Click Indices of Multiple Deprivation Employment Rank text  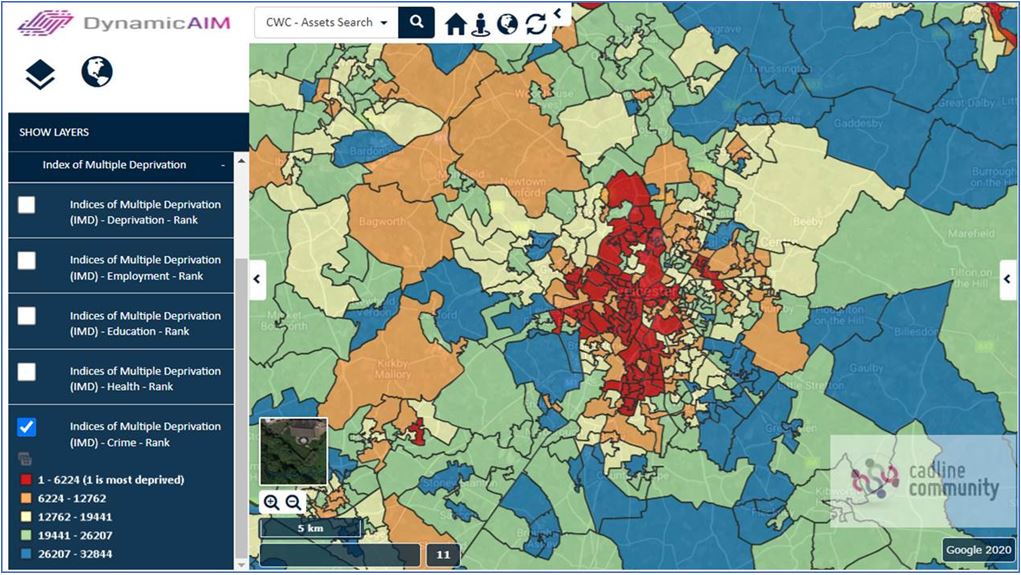pos(145,268)
